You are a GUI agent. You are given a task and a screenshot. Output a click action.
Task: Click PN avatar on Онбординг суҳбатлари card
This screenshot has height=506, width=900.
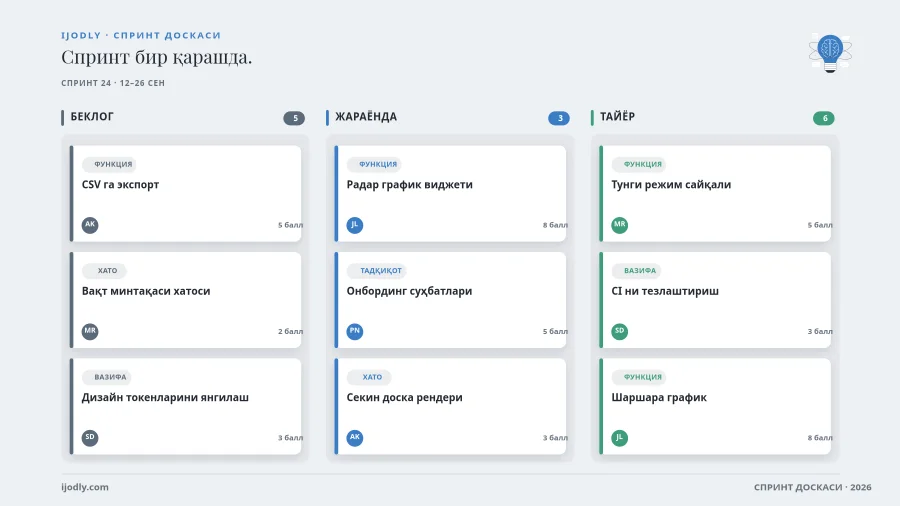pyautogui.click(x=355, y=331)
